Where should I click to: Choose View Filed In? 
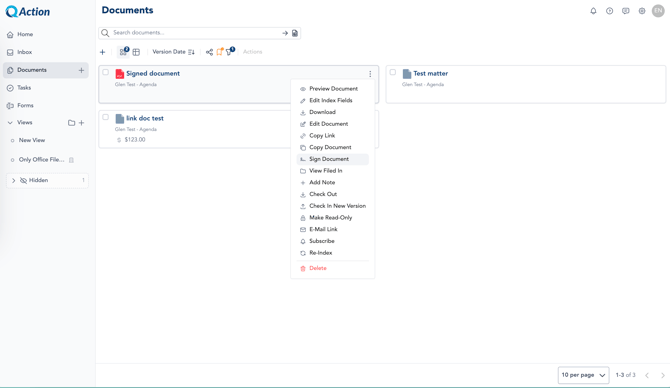(x=332, y=170)
